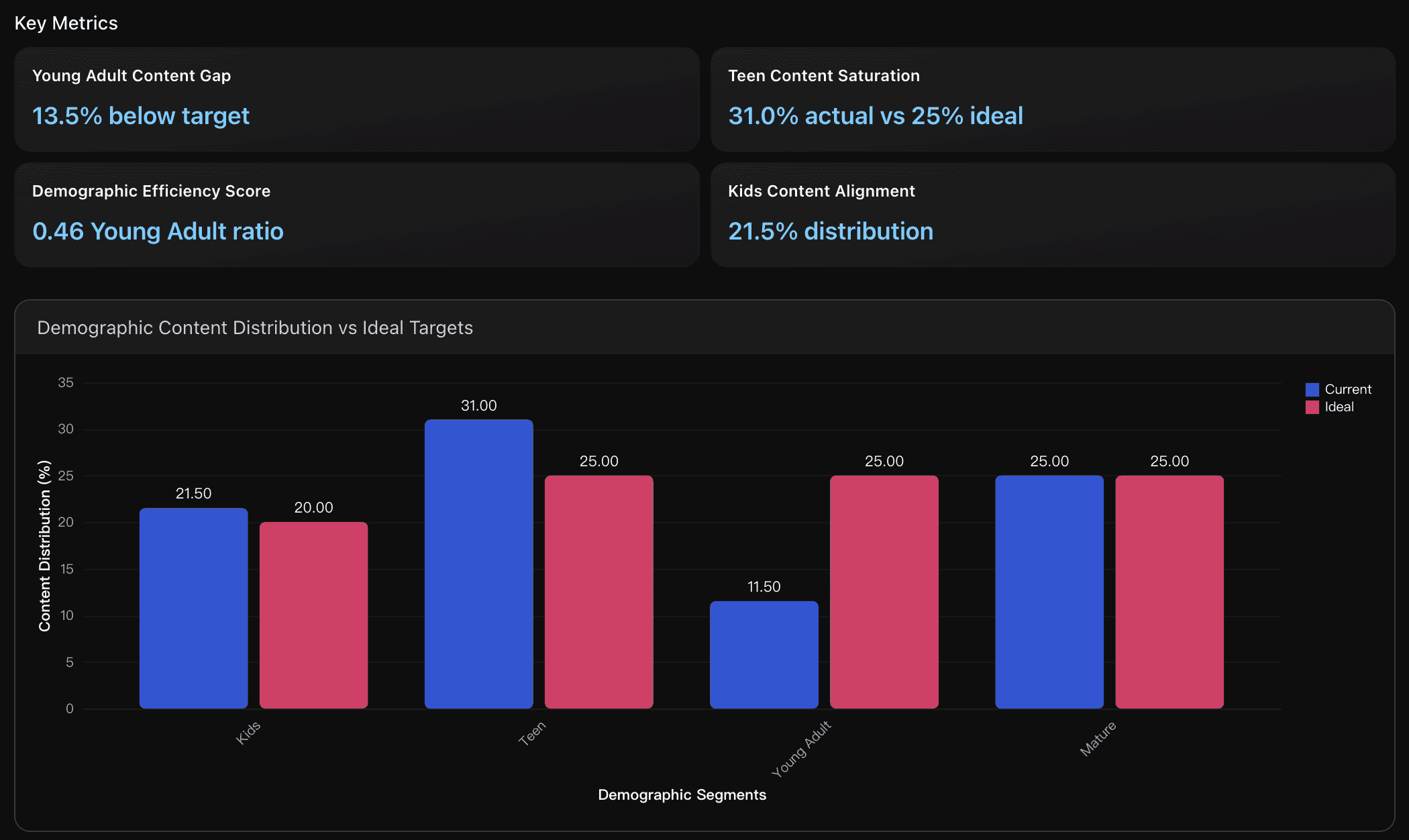Click the Current legend color swatch
Viewport: 1409px width, 840px height.
1311,389
